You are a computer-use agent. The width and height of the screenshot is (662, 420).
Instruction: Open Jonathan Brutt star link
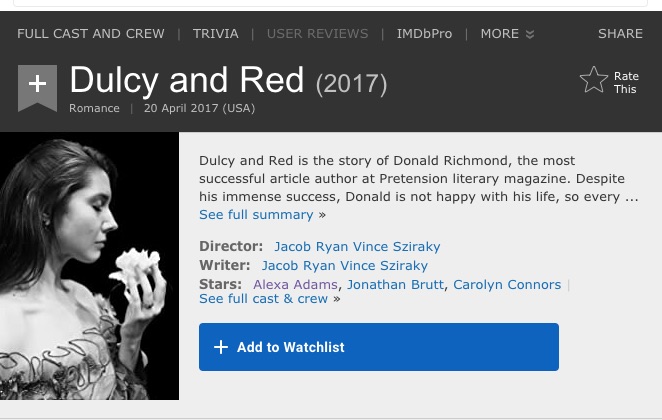click(395, 285)
